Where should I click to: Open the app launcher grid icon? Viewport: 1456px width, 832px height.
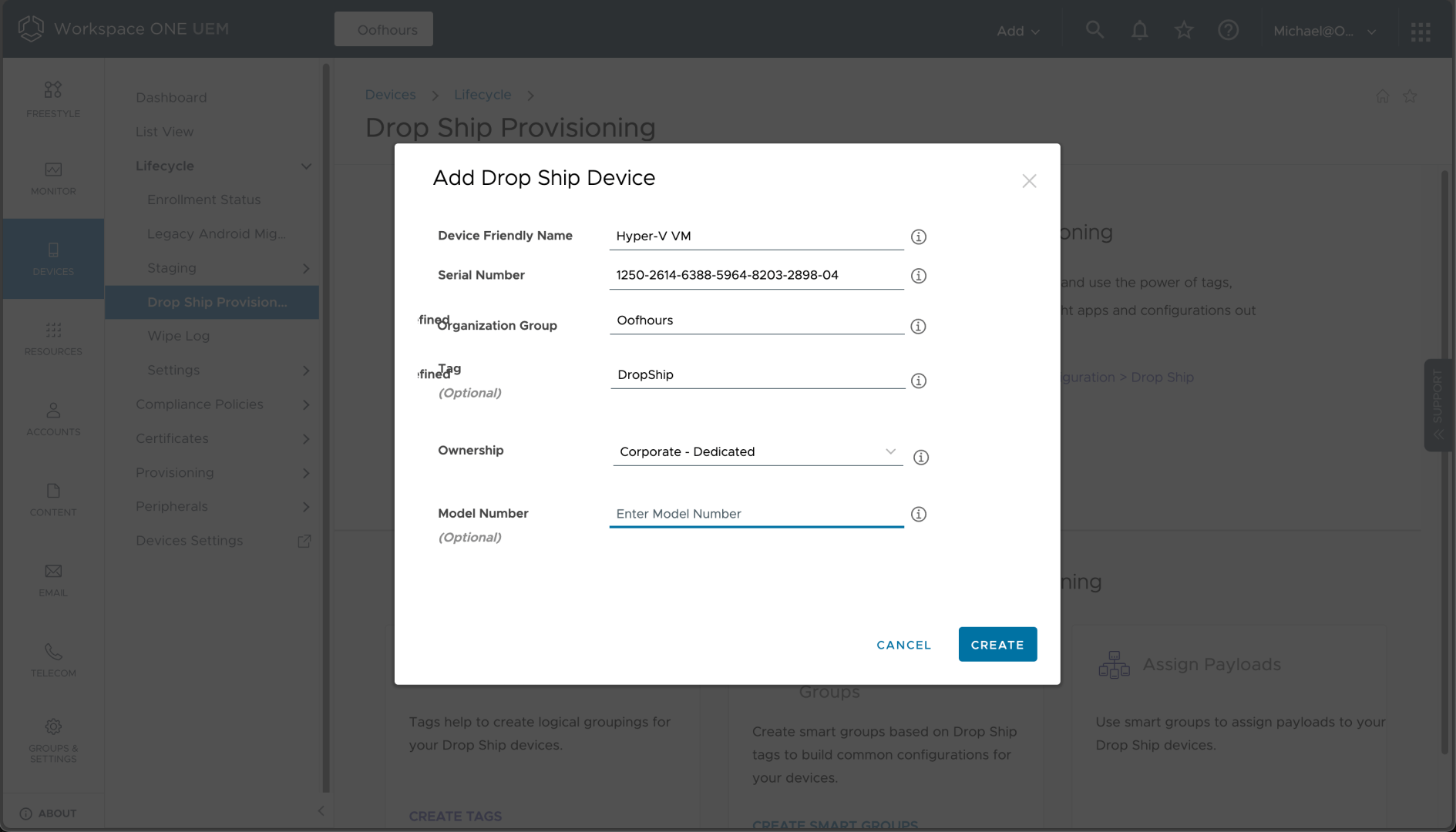tap(1420, 32)
